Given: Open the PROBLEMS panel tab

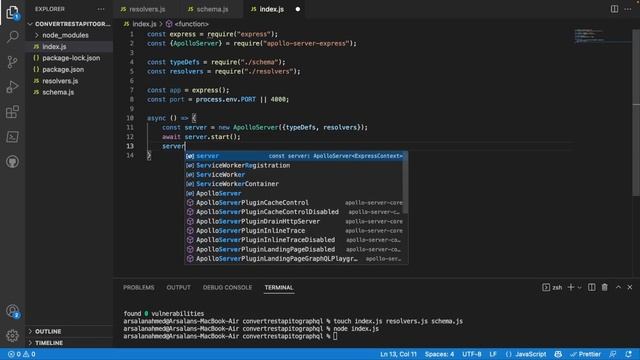Looking at the screenshot, I should [139, 287].
